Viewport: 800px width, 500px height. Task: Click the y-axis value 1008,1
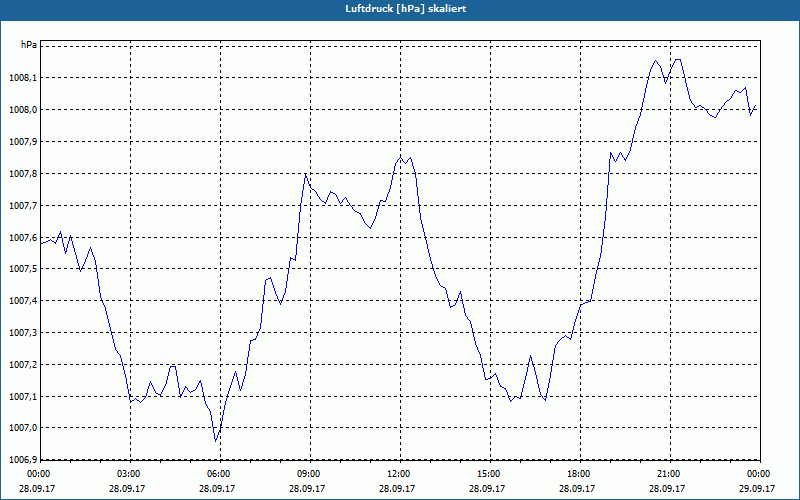click(23, 78)
